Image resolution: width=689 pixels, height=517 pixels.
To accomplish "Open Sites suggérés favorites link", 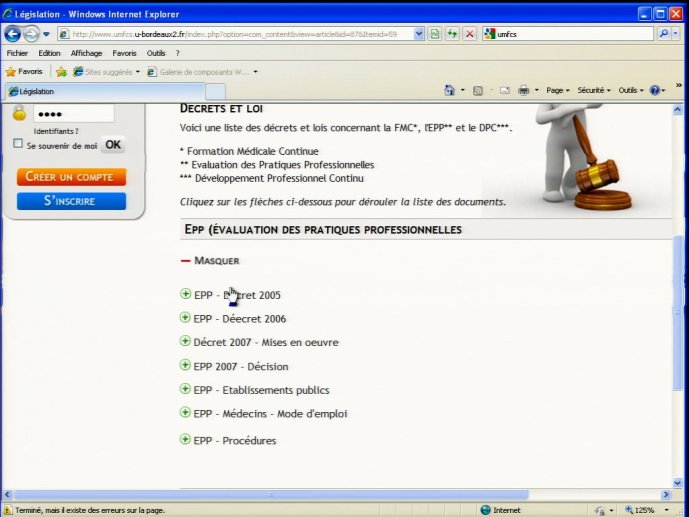I will (106, 72).
